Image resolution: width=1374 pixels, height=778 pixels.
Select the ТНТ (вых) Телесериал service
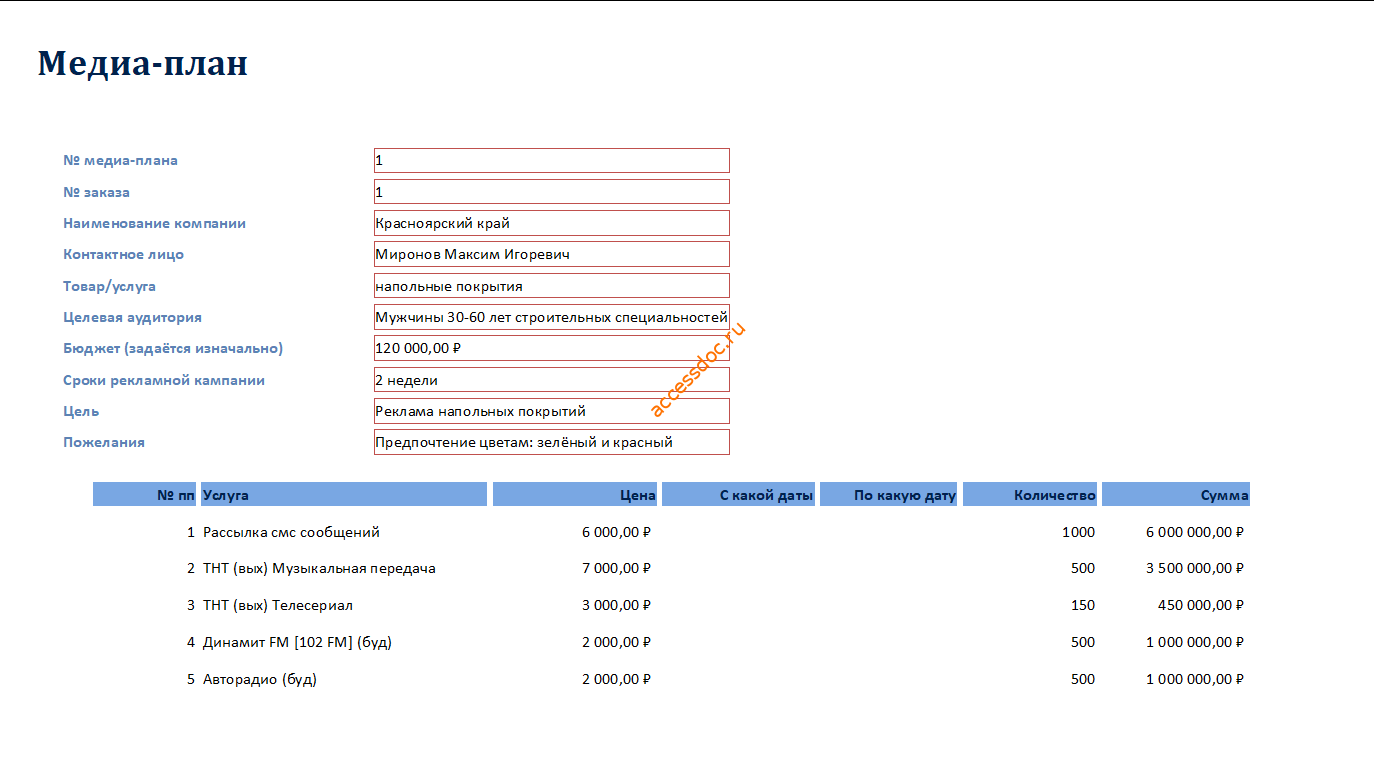pos(278,605)
